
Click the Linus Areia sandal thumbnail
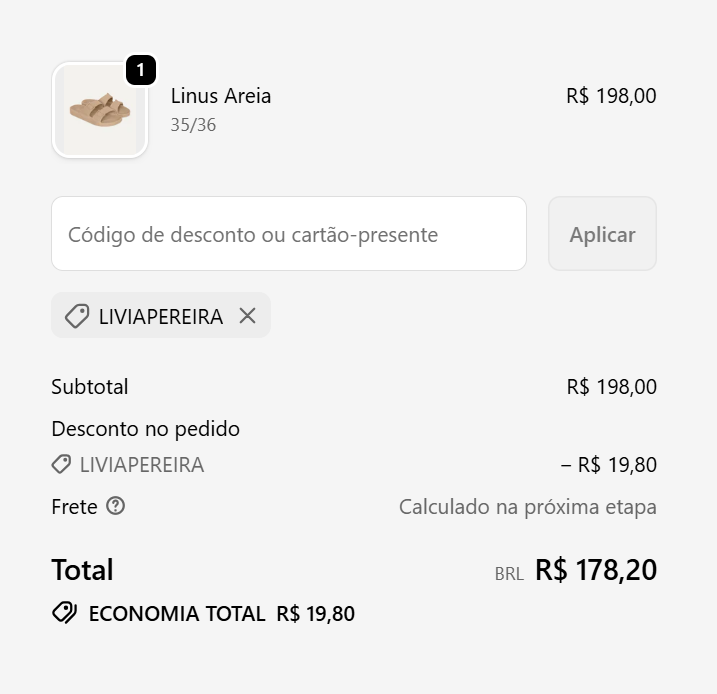click(x=100, y=111)
